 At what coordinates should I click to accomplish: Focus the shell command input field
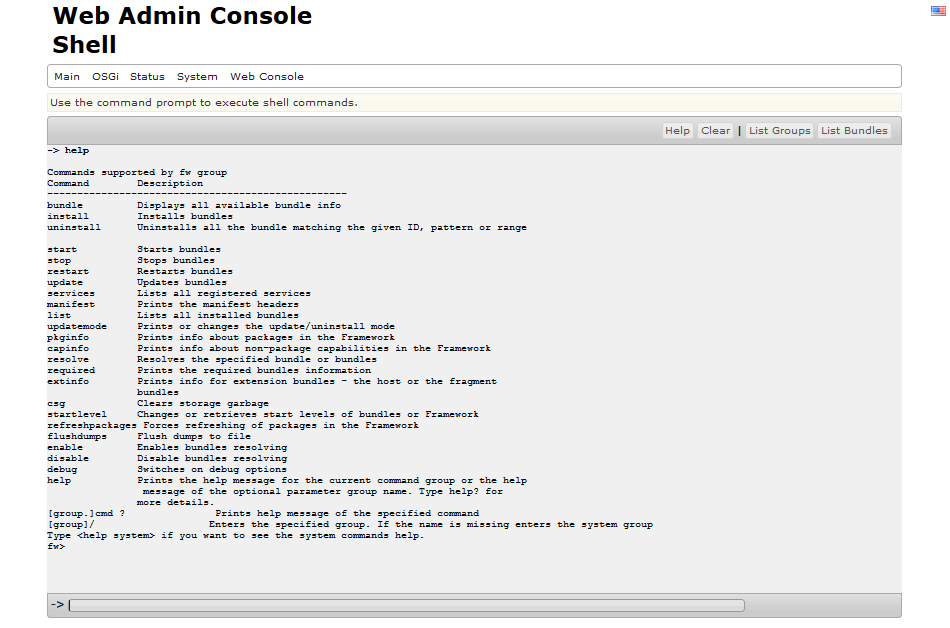[x=406, y=605]
